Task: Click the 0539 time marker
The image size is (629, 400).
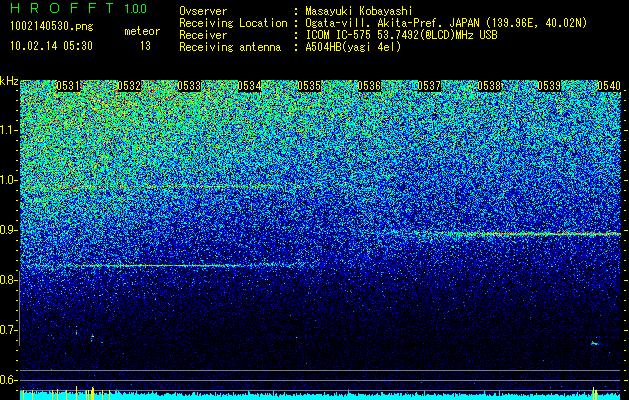Action: click(549, 86)
